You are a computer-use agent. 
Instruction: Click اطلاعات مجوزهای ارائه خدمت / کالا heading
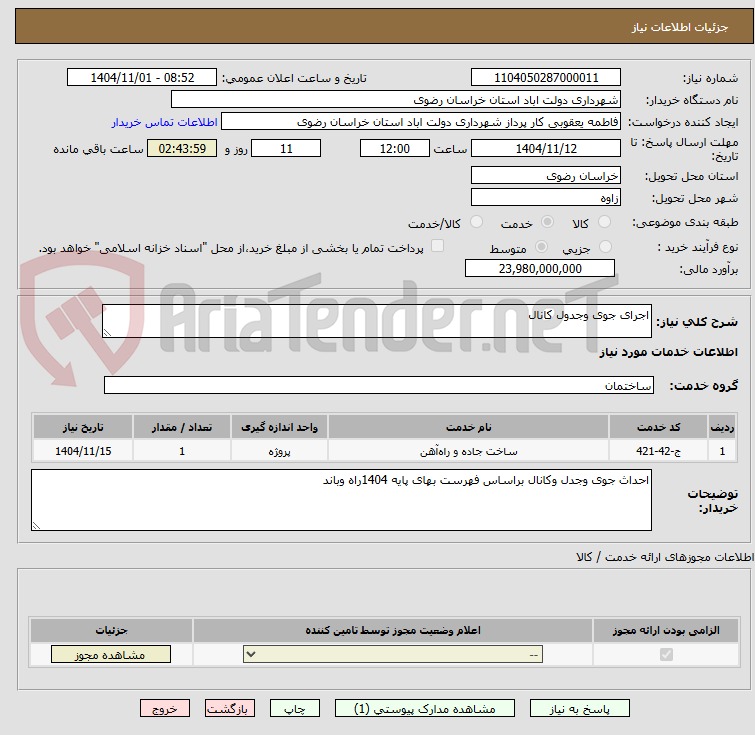pyautogui.click(x=664, y=557)
